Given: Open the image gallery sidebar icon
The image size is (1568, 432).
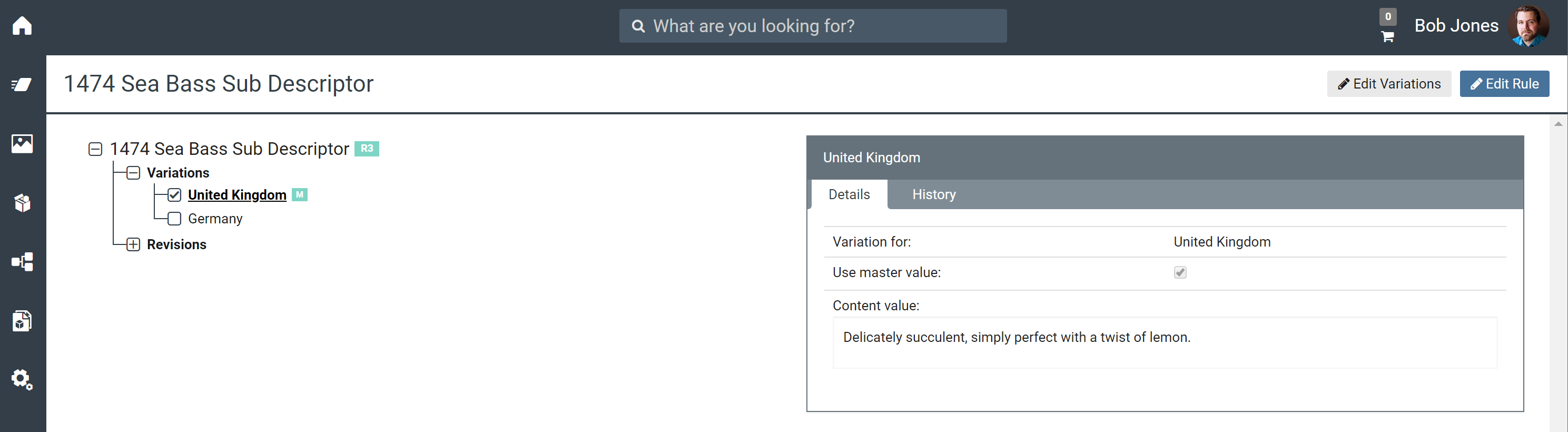Looking at the screenshot, I should tap(23, 144).
